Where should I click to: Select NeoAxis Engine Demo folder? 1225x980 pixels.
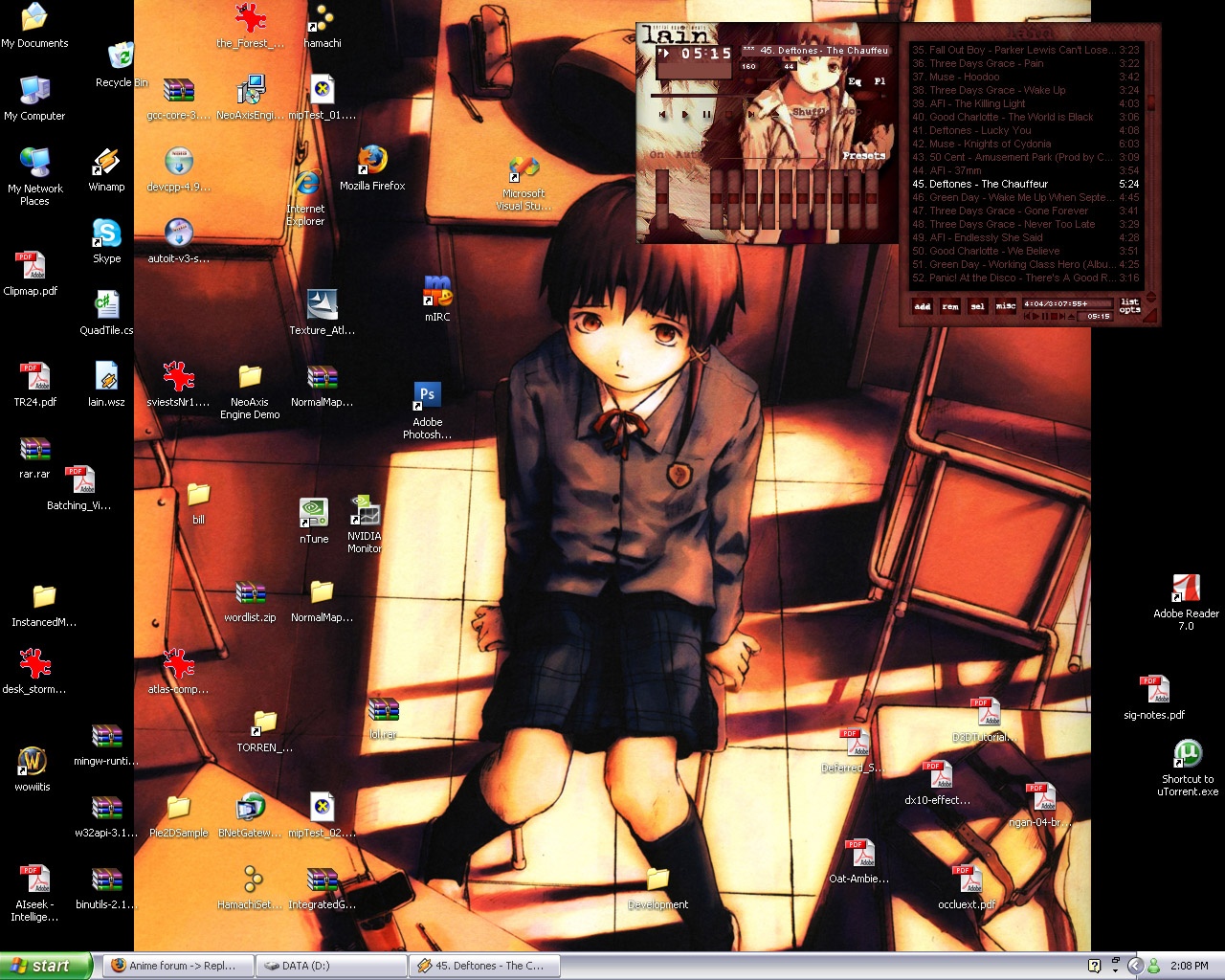(x=250, y=391)
